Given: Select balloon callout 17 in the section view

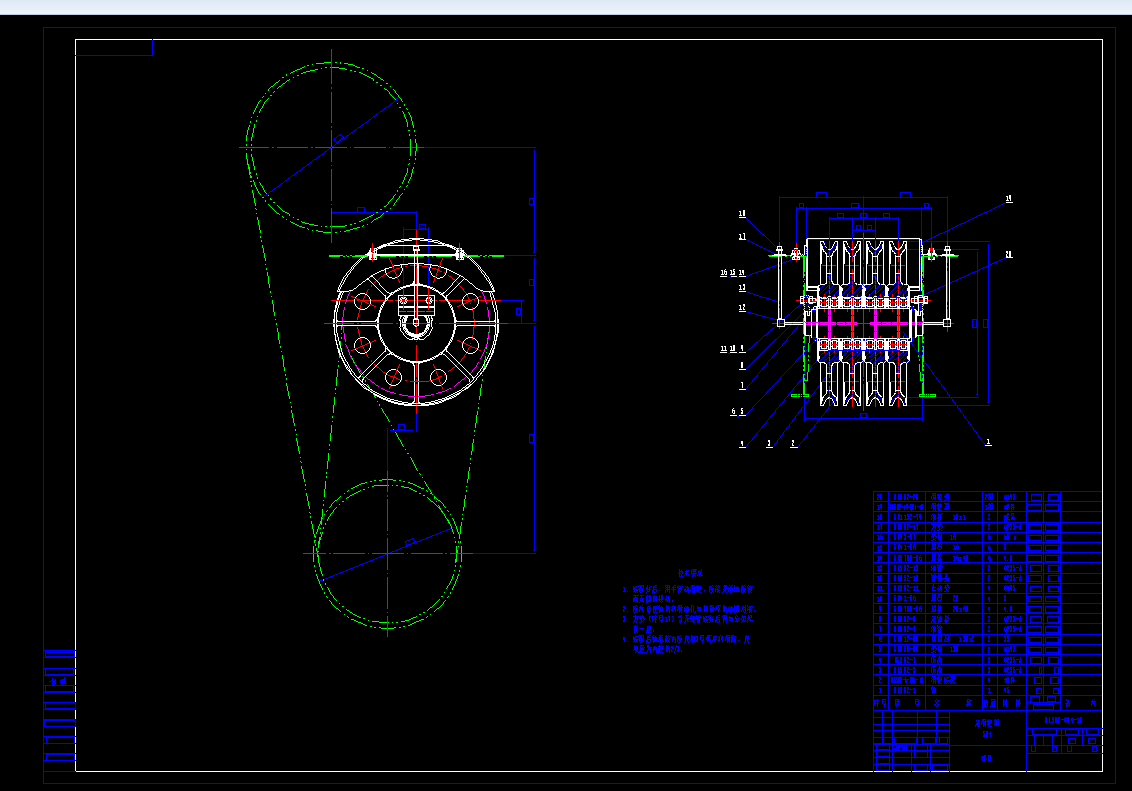Looking at the screenshot, I should click(x=742, y=237).
